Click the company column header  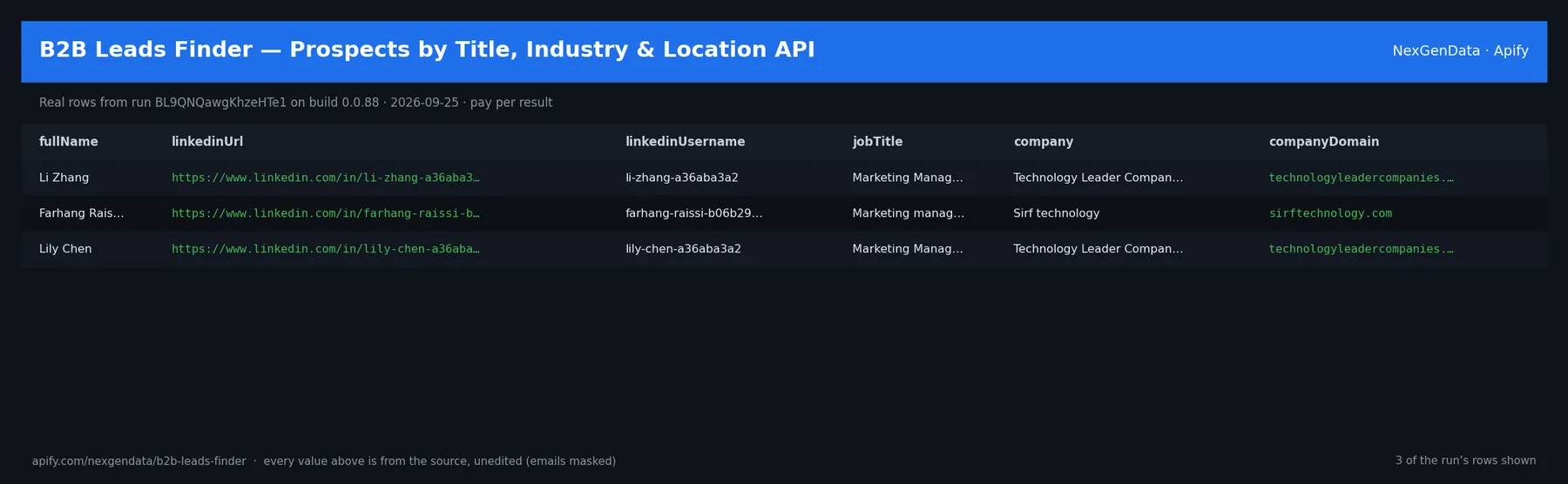click(x=1044, y=142)
